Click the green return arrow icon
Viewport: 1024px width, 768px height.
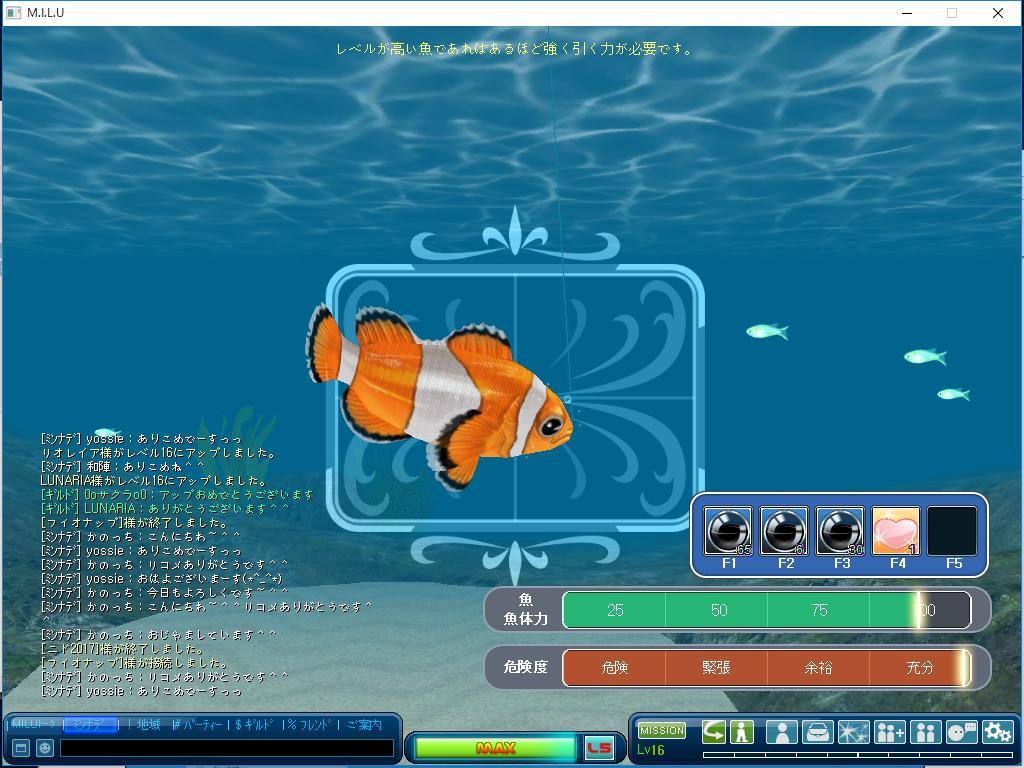(714, 731)
